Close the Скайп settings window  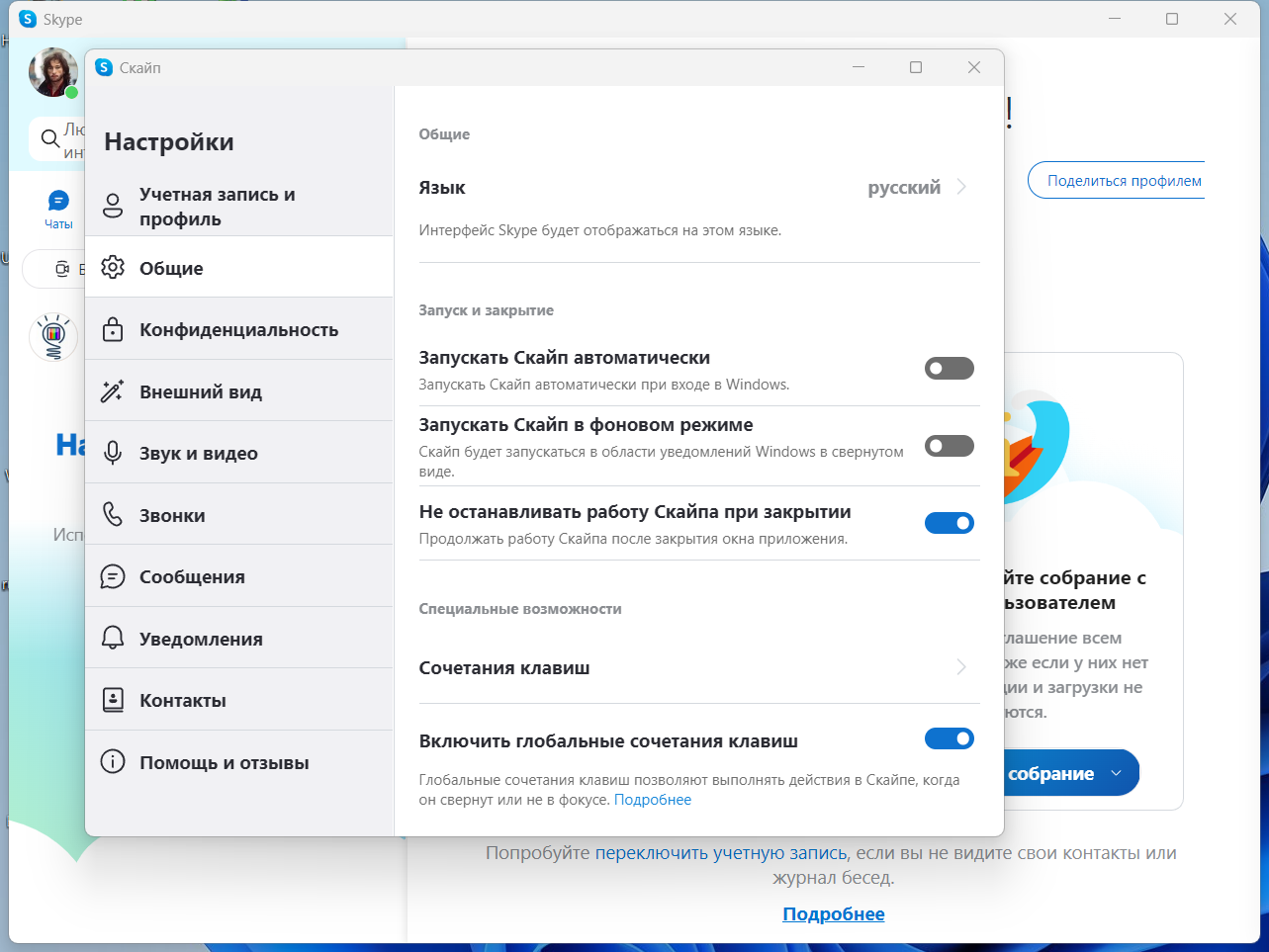[974, 67]
